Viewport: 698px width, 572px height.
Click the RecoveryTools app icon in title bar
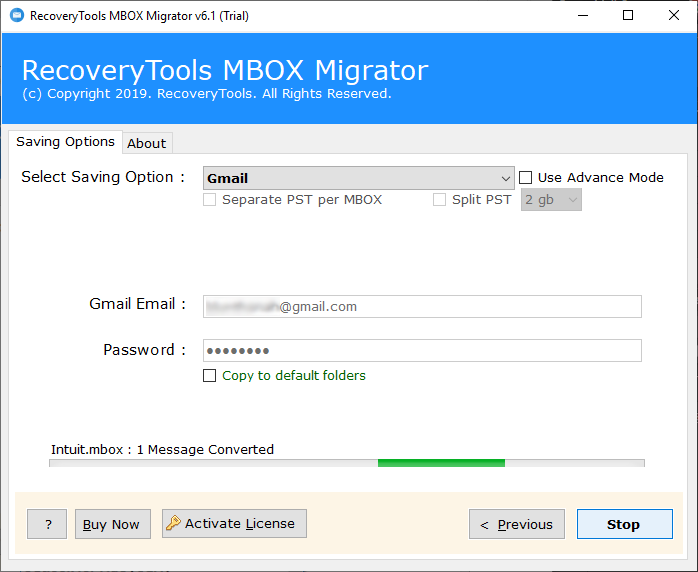coord(17,16)
